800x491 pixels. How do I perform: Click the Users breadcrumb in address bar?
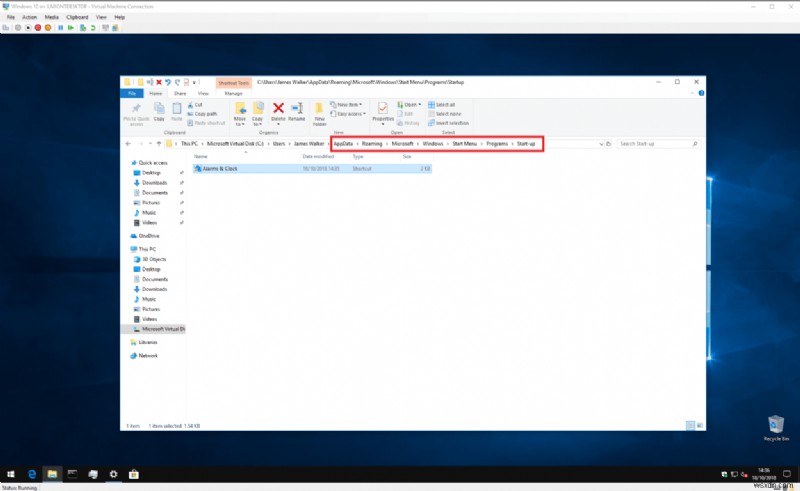tap(279, 144)
